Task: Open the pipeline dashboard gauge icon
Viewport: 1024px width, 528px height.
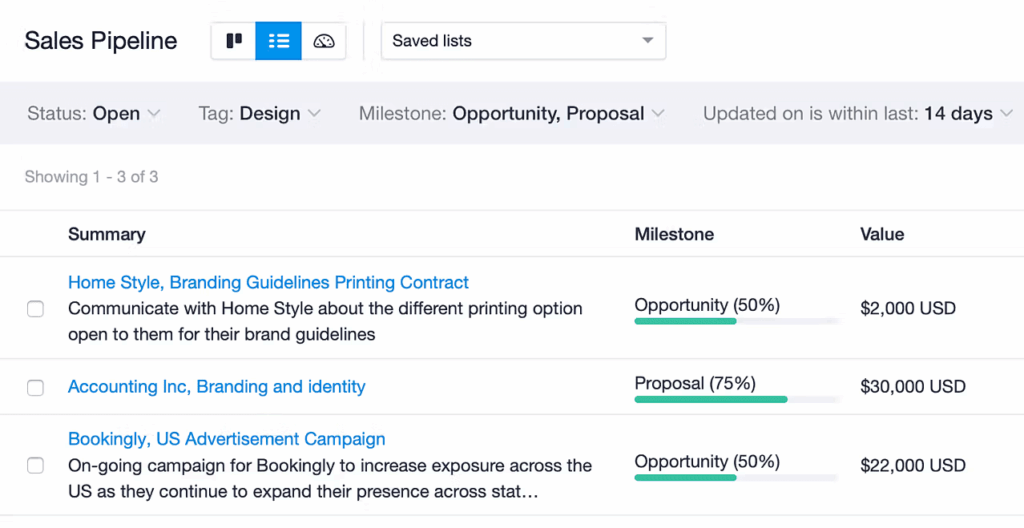Action: click(323, 41)
